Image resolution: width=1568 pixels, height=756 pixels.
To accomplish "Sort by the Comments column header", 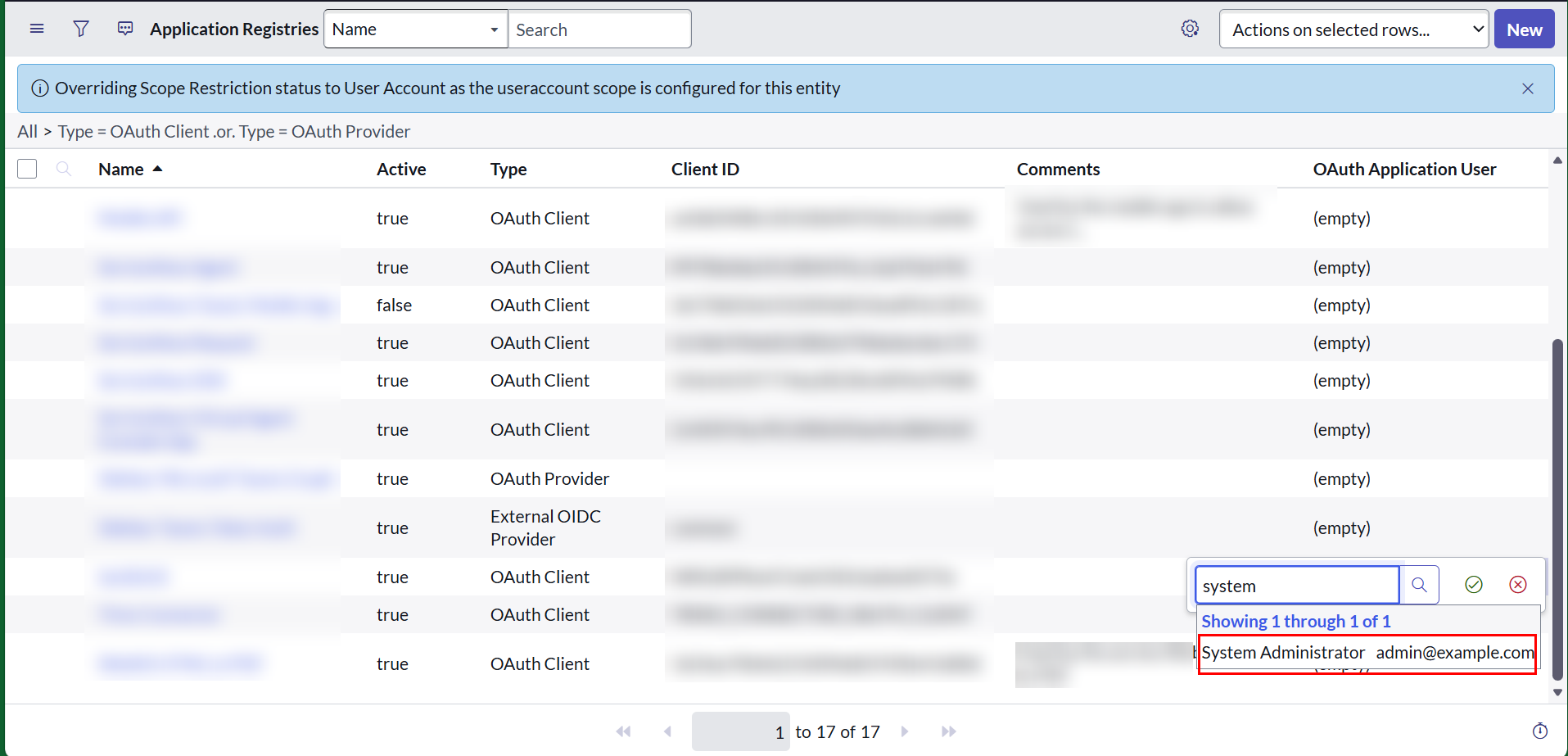I will click(1058, 169).
